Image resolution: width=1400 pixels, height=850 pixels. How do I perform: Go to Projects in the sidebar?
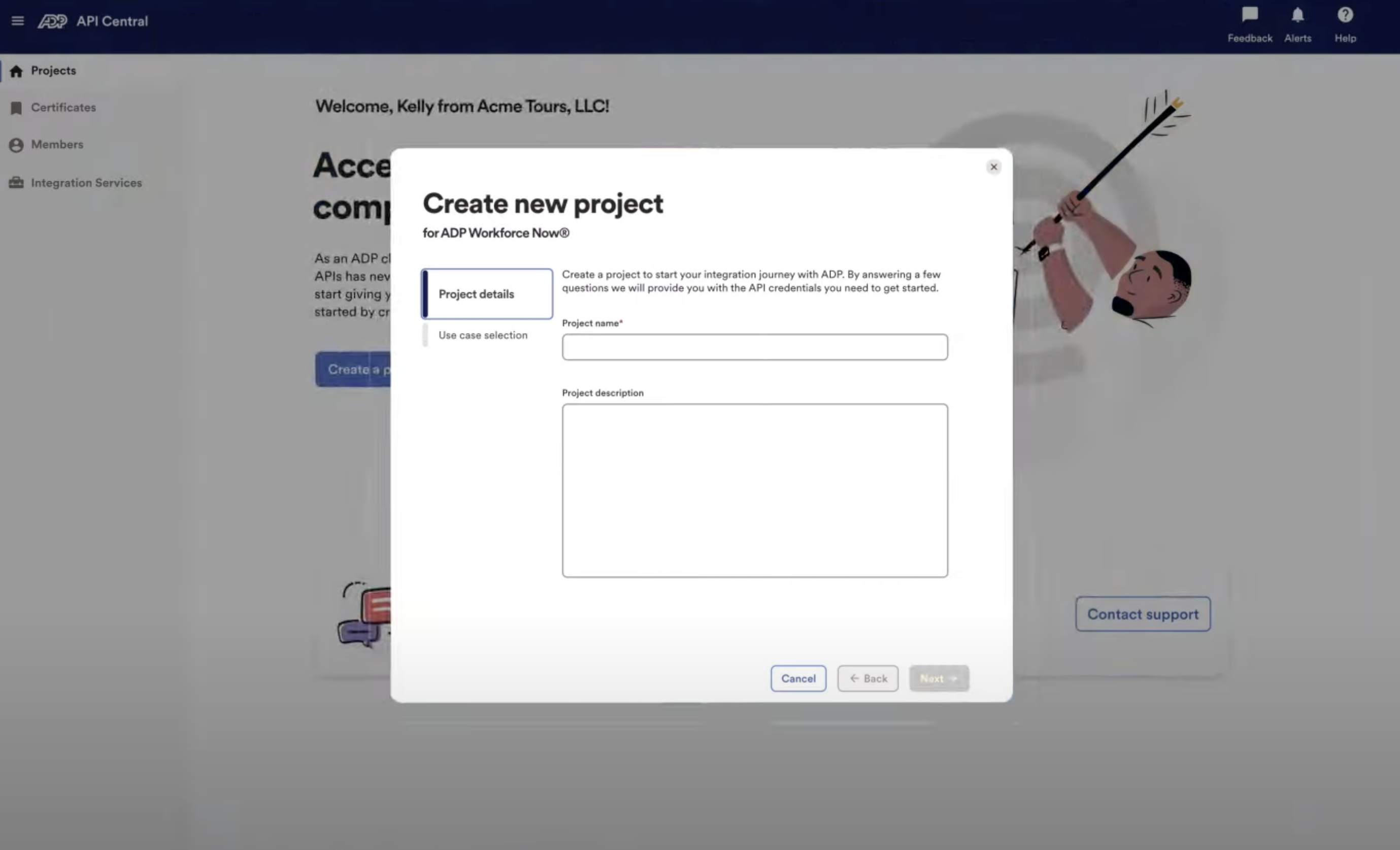point(53,71)
